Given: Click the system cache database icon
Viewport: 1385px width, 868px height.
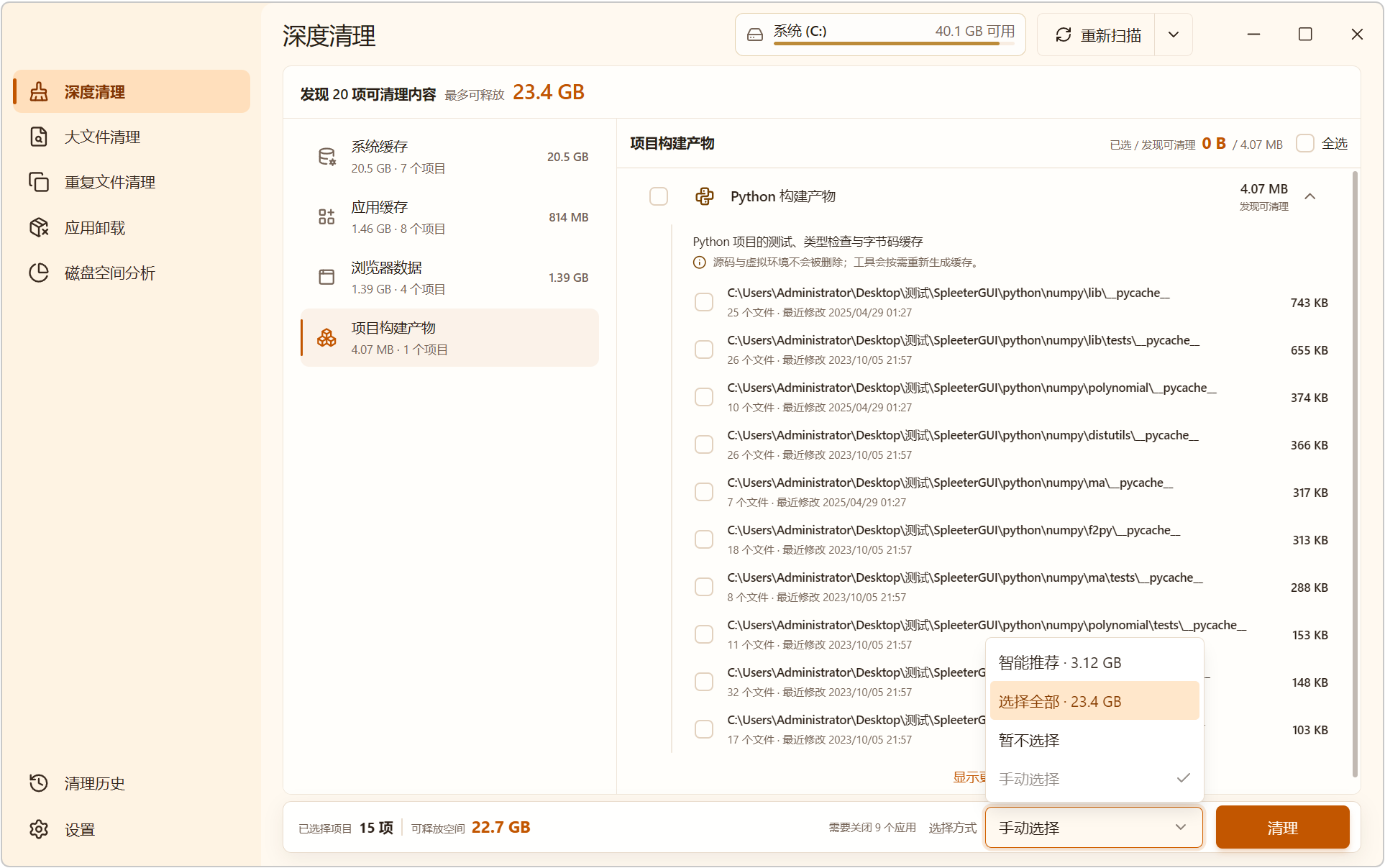Looking at the screenshot, I should click(x=326, y=157).
